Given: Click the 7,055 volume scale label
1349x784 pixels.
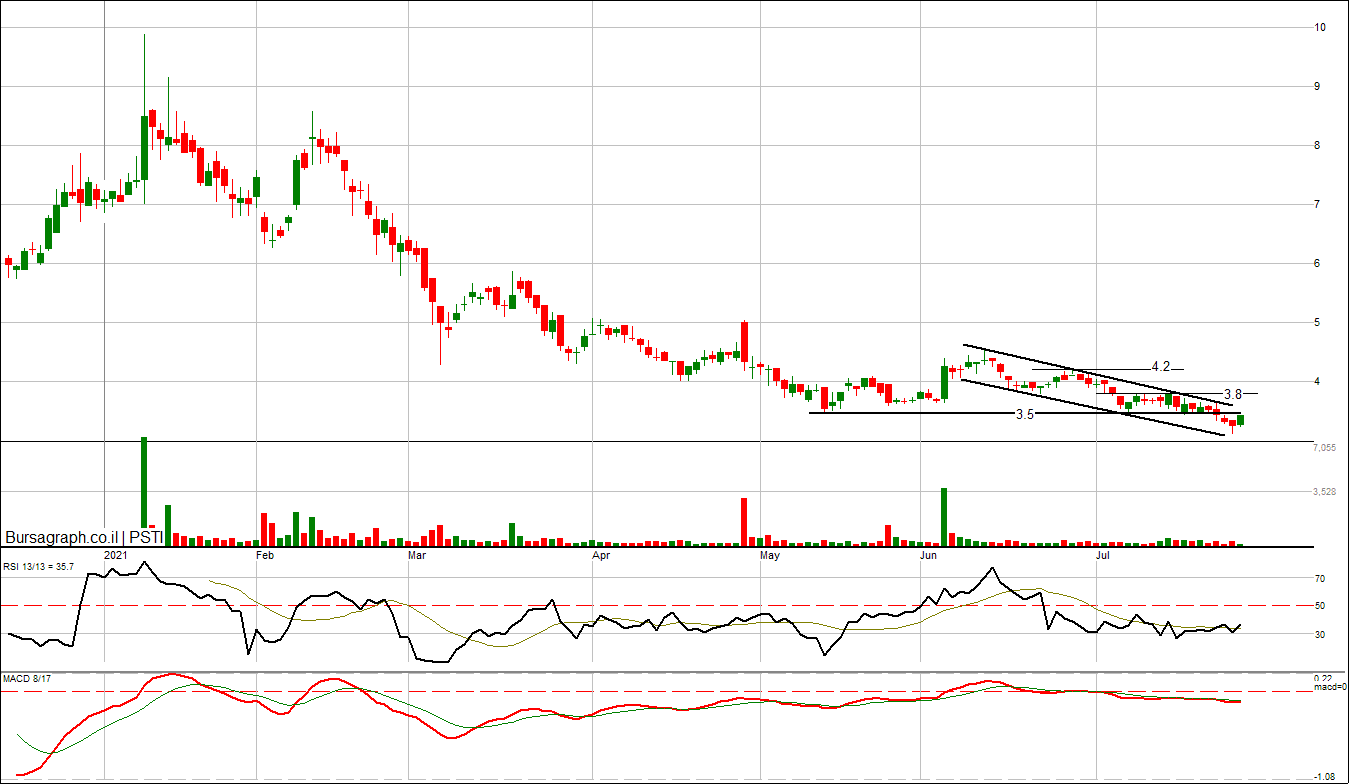Looking at the screenshot, I should [x=1324, y=449].
